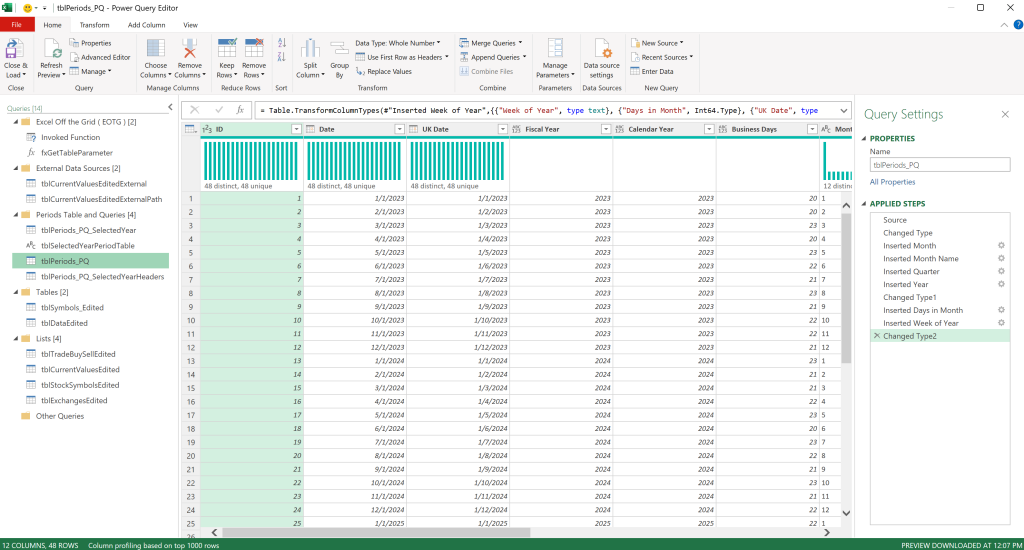Viewport: 1024px width, 550px height.
Task: Click the horizontal scrollbar right arrow
Action: point(827,533)
